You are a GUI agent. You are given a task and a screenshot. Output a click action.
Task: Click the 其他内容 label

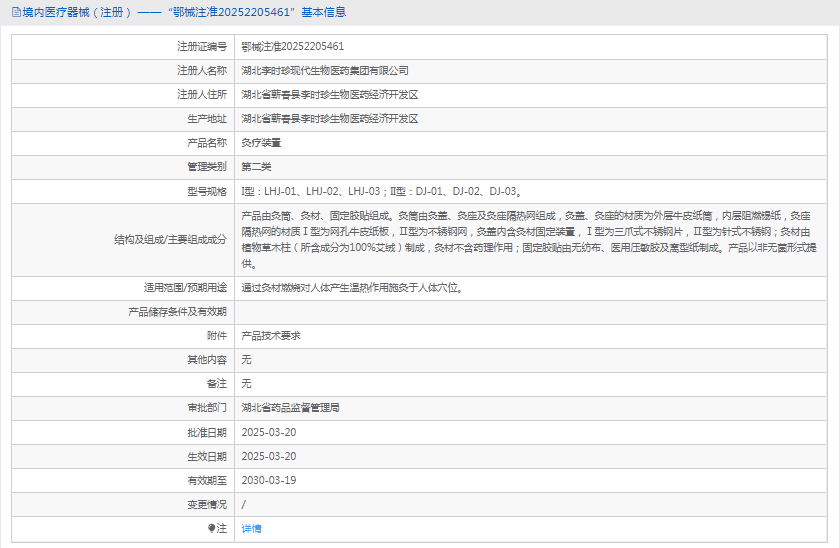point(207,360)
